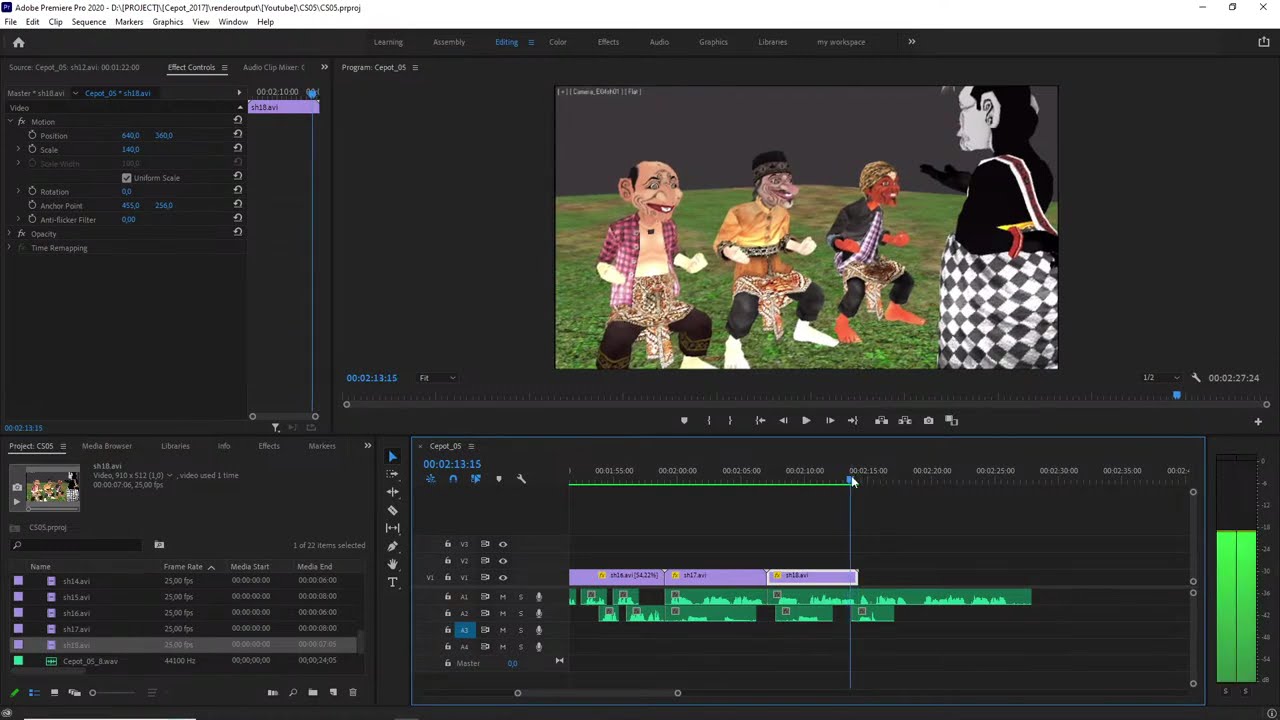Toggle track lock on A3

pyautogui.click(x=448, y=630)
